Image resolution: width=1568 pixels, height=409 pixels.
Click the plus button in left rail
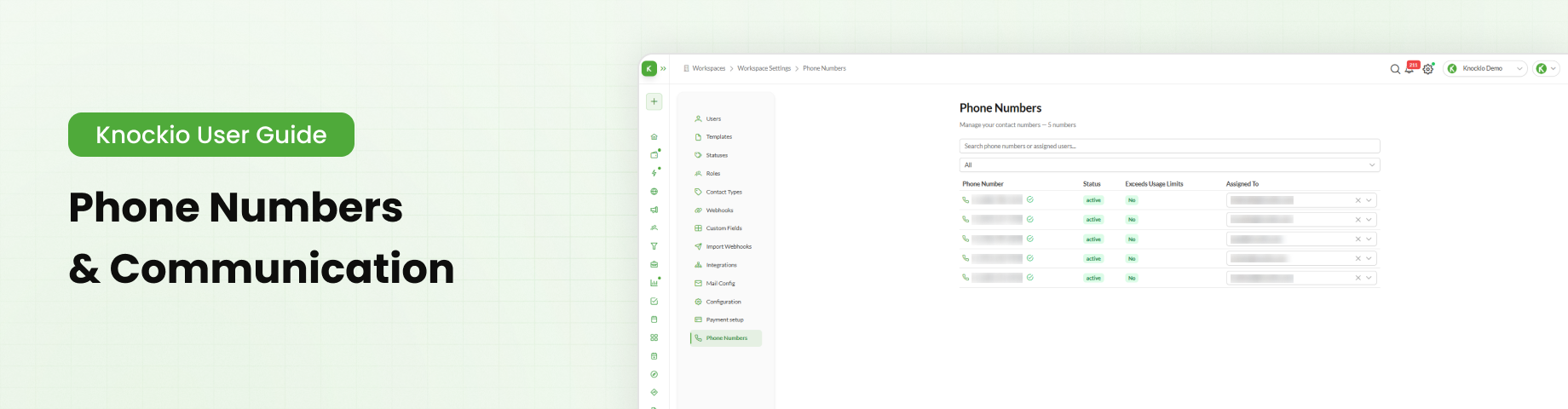pos(654,101)
